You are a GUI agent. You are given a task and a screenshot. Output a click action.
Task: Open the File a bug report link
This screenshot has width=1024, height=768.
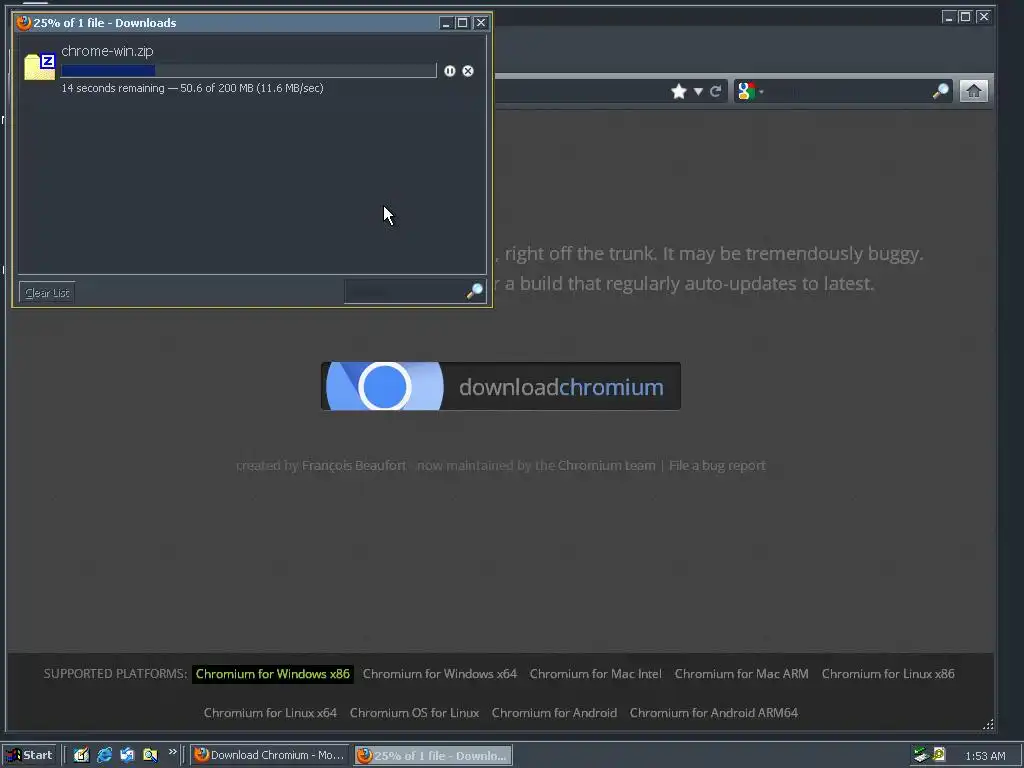pyautogui.click(x=717, y=466)
